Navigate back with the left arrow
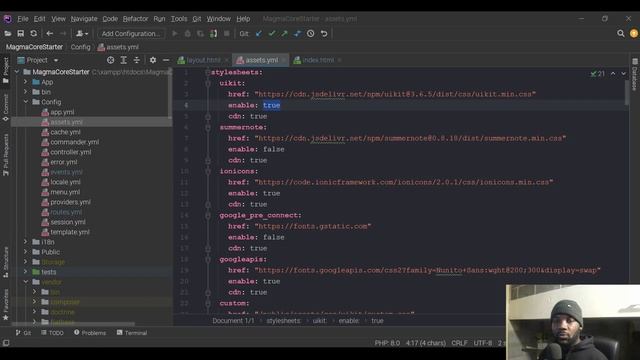Viewport: 640px width, 360px height. (x=50, y=33)
